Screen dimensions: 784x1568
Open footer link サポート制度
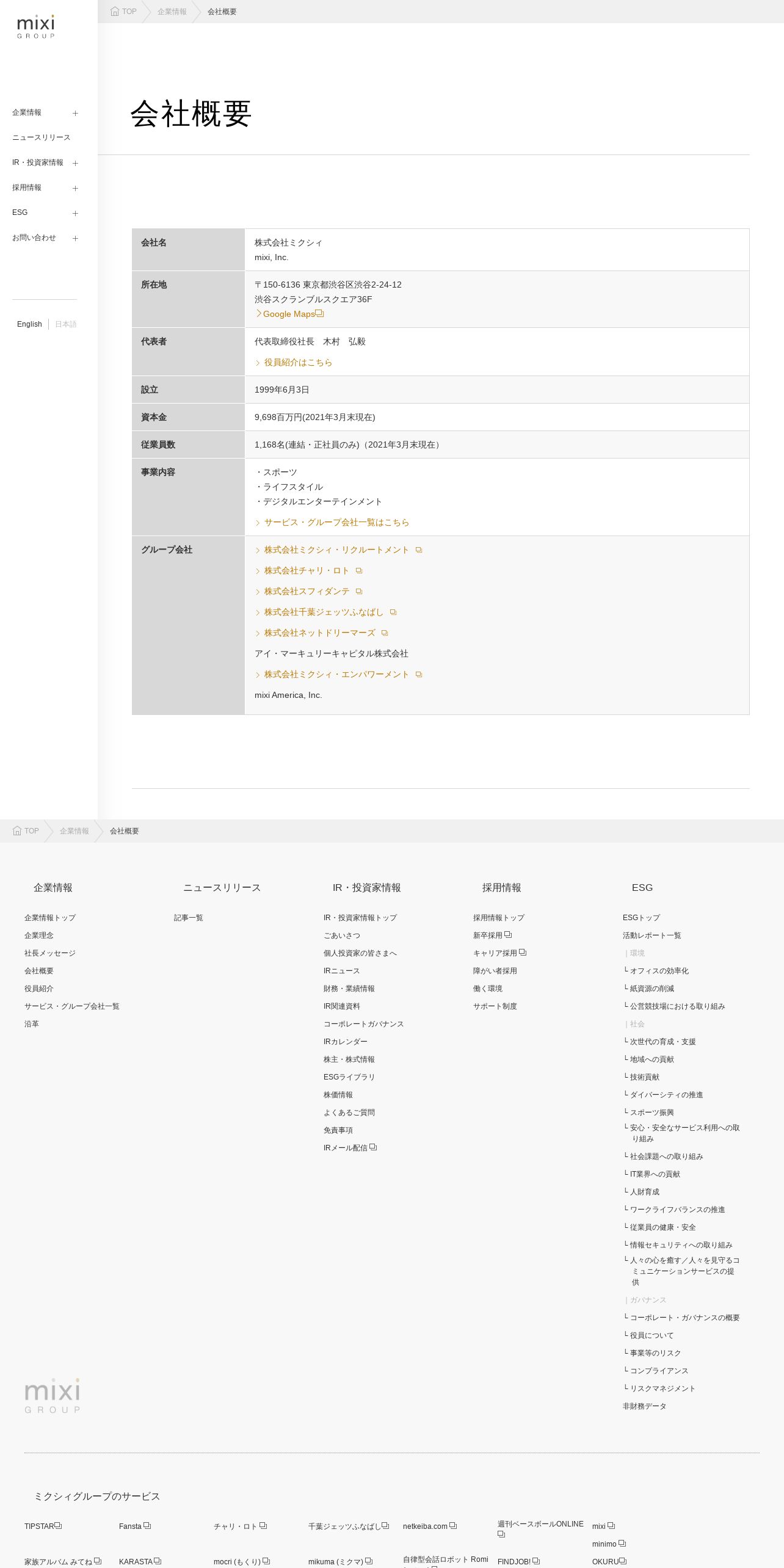[x=495, y=1006]
